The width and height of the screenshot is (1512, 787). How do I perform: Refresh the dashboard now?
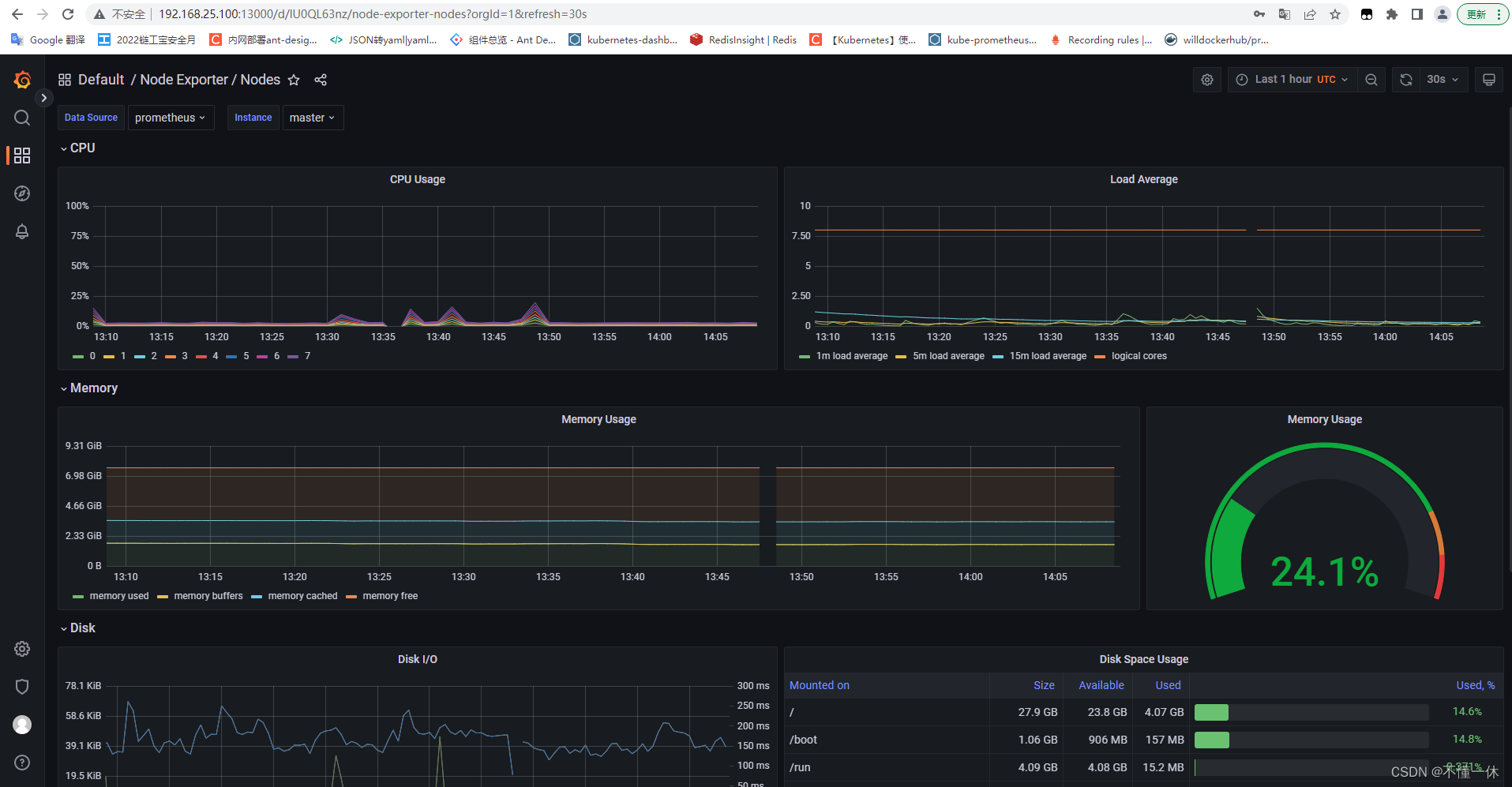click(x=1406, y=80)
